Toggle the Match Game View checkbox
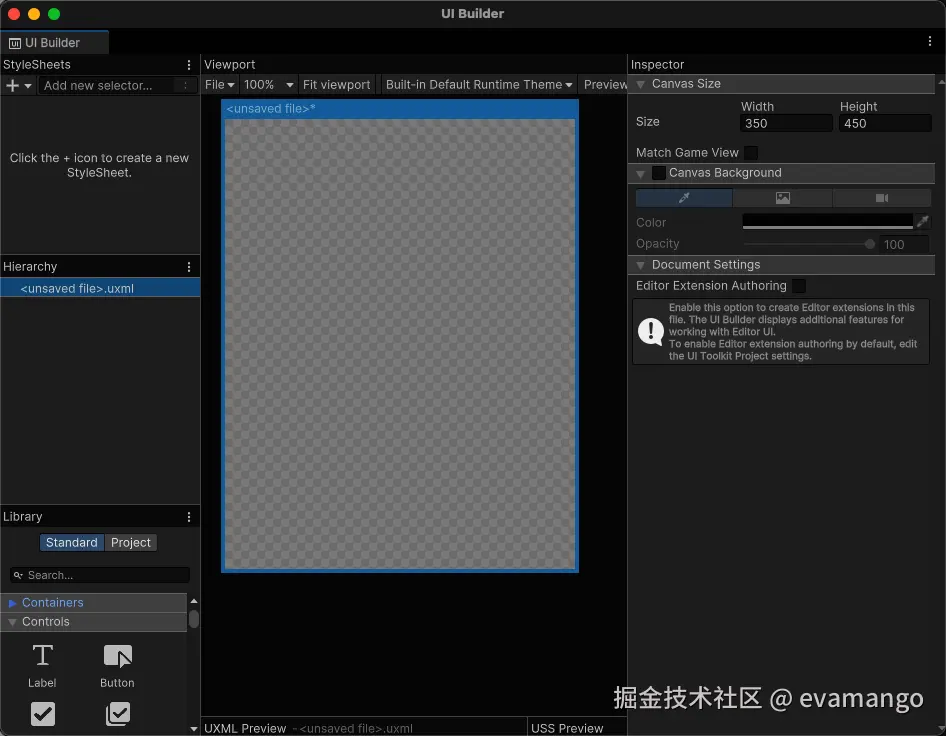 751,153
